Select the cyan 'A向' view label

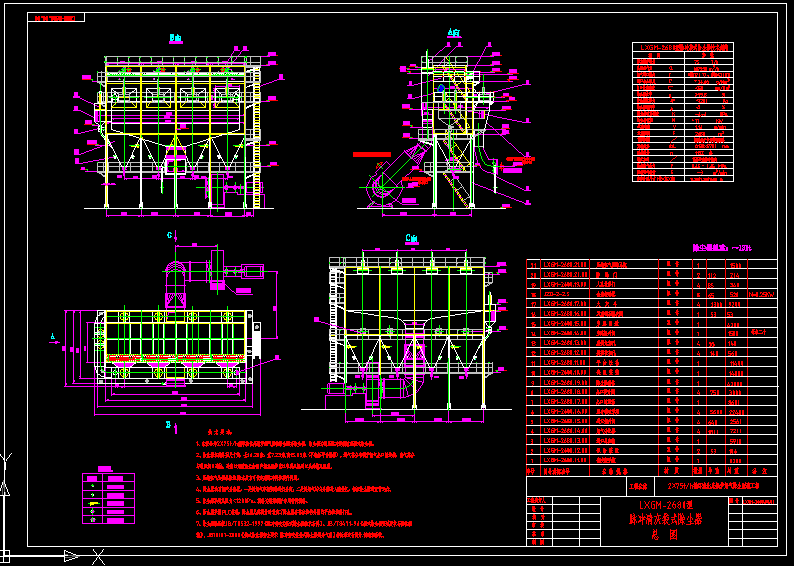[x=454, y=33]
